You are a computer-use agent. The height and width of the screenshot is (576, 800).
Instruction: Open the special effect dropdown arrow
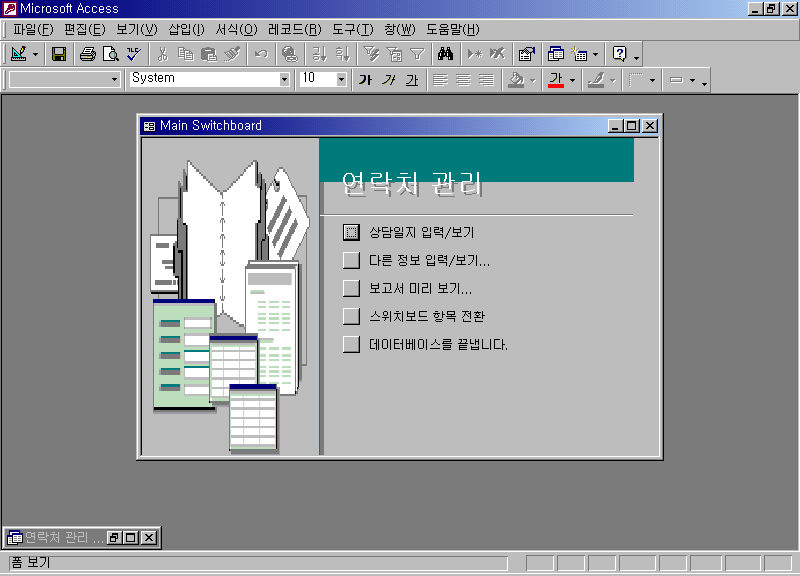tap(692, 80)
